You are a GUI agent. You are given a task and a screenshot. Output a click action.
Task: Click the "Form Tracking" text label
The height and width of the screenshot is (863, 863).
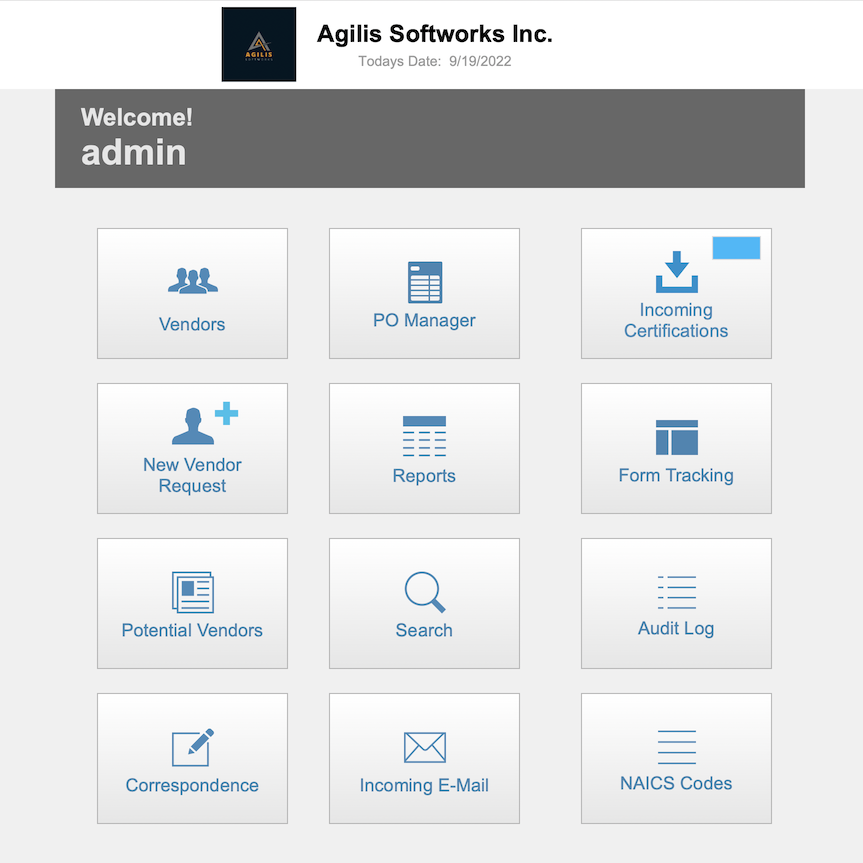point(676,475)
